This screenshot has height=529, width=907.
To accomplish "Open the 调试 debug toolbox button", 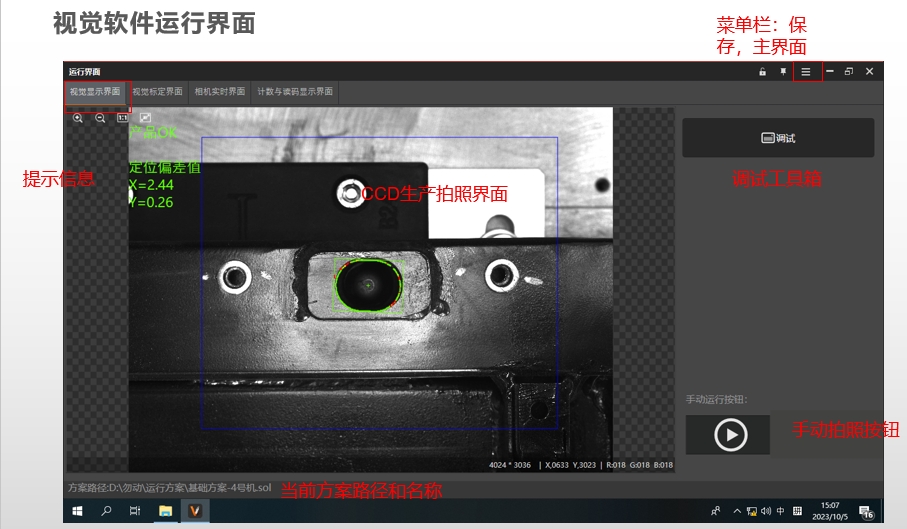I will (x=778, y=138).
